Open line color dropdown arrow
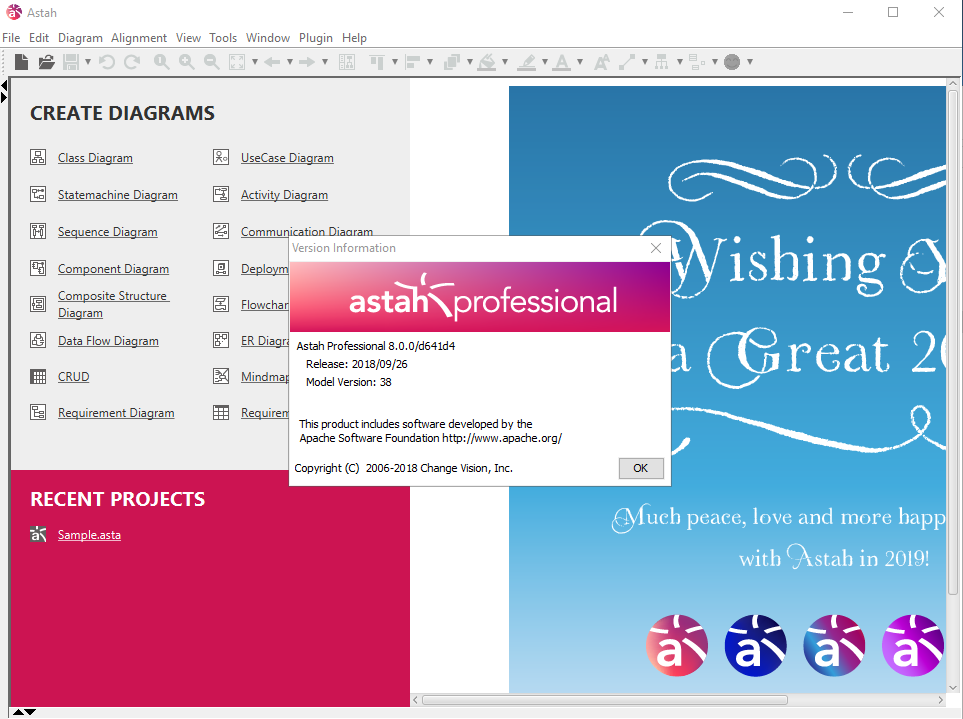Screen dimensions: 963x719 click(x=545, y=61)
